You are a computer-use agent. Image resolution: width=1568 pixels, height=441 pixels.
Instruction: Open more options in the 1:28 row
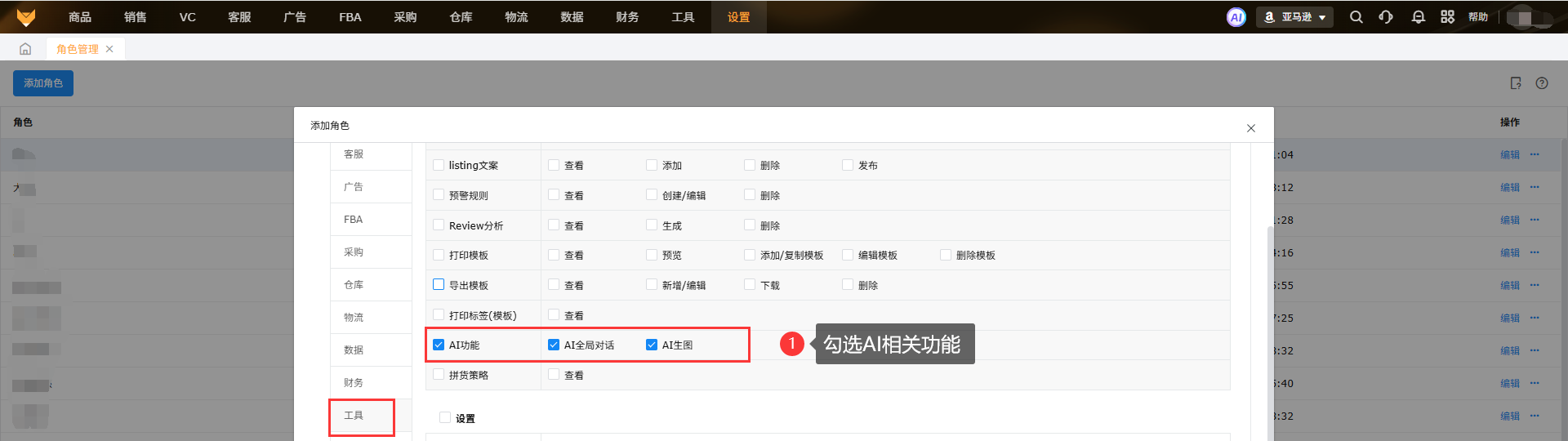pos(1535,220)
